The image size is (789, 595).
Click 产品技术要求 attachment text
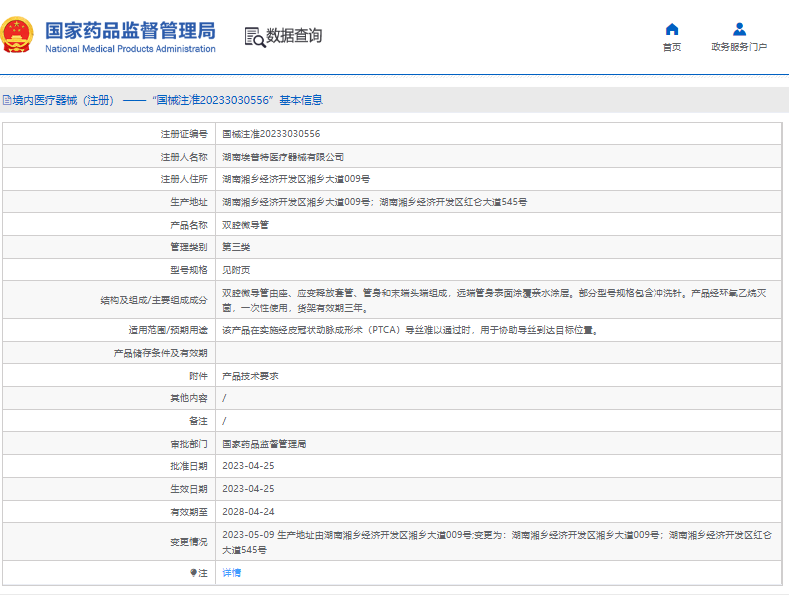coord(250,376)
